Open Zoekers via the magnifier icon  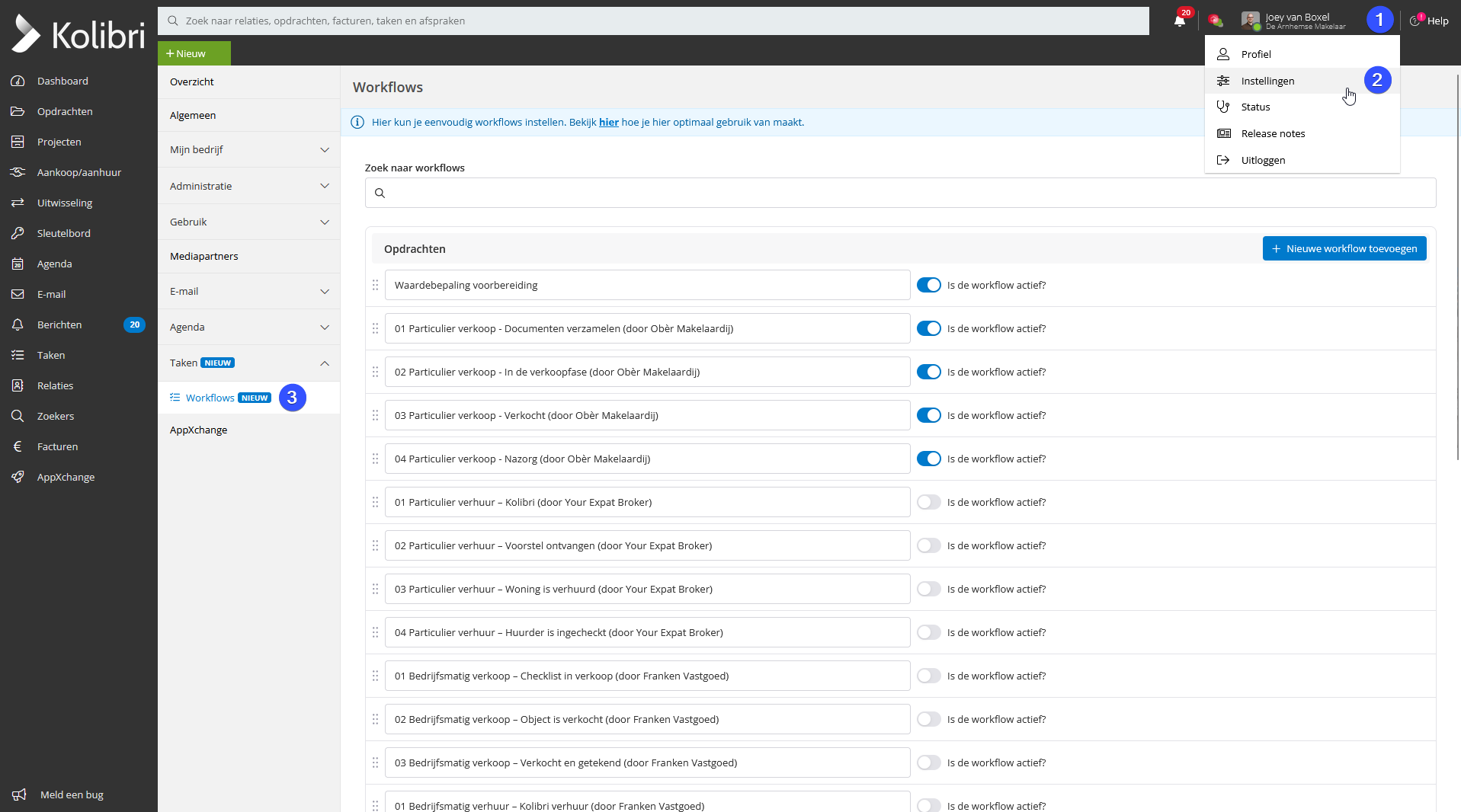(18, 416)
